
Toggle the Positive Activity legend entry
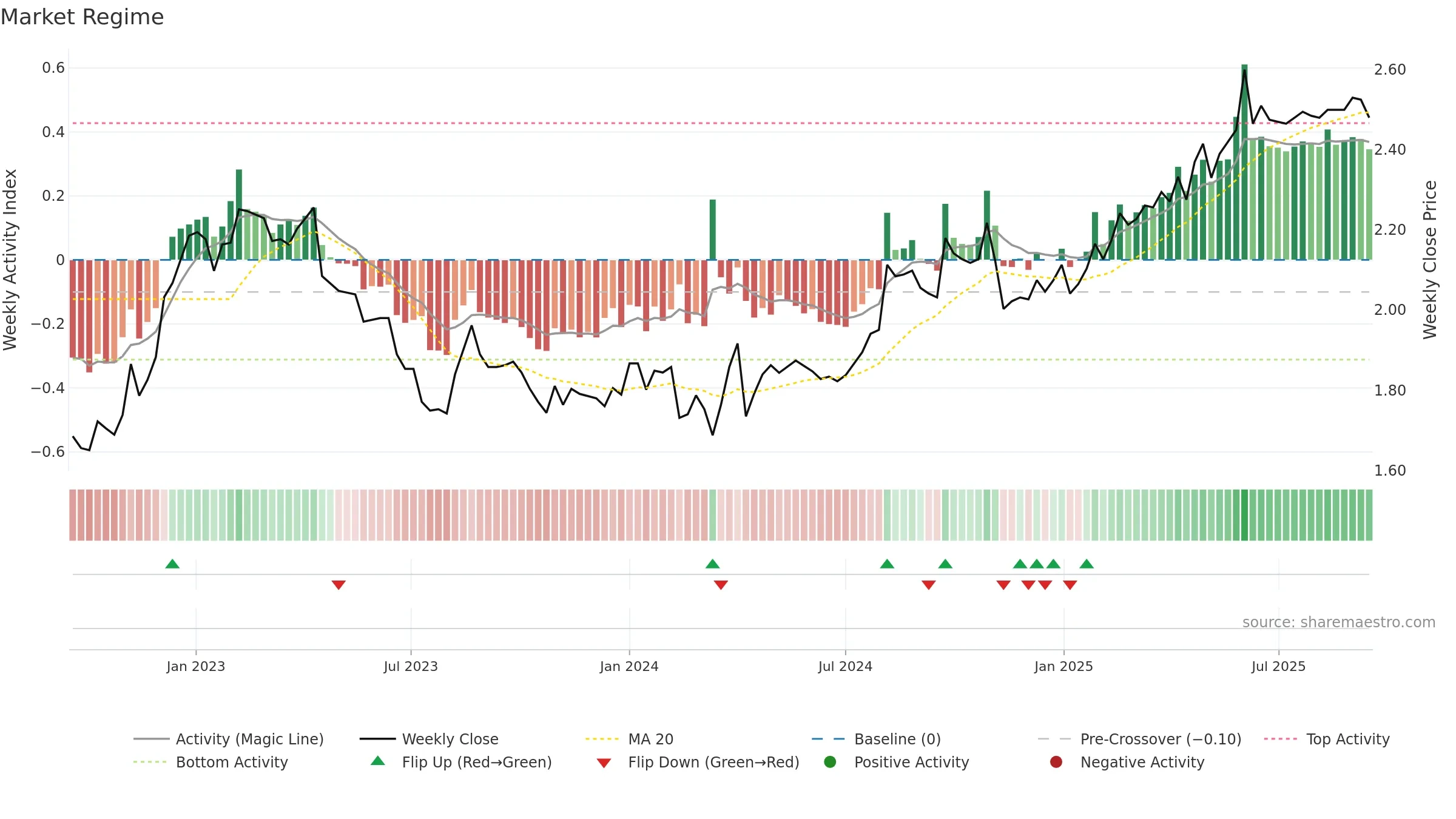[896, 762]
